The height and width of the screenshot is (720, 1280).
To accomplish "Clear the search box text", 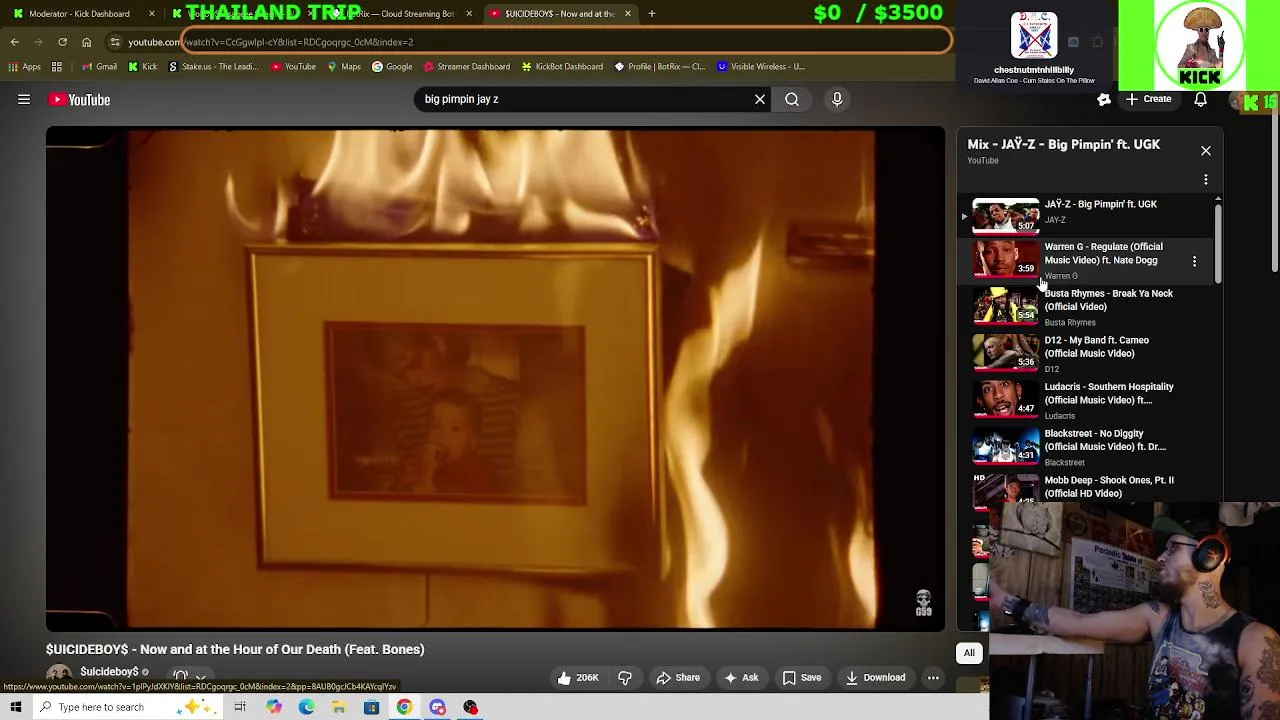I will tap(760, 99).
